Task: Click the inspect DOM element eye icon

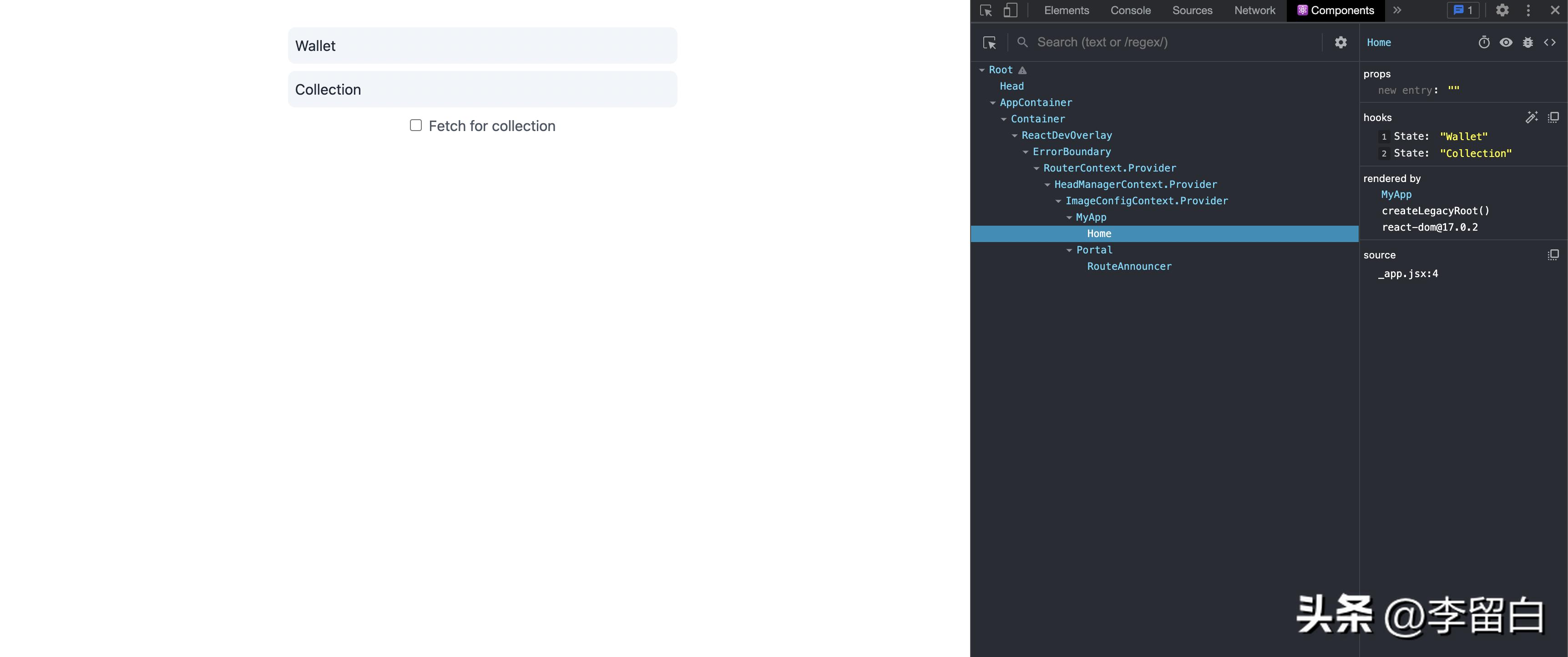Action: [x=1506, y=43]
